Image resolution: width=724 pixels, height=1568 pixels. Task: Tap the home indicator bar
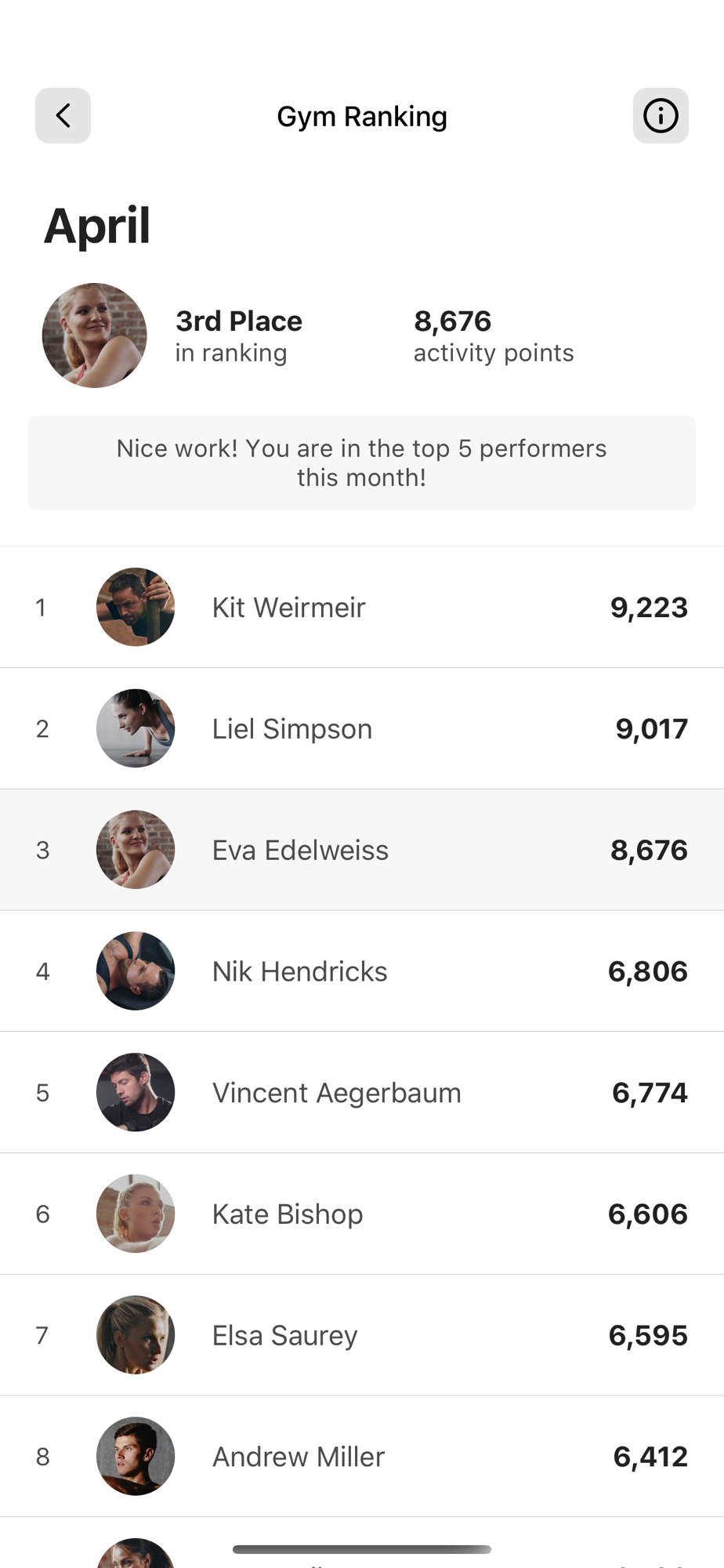click(361, 1549)
